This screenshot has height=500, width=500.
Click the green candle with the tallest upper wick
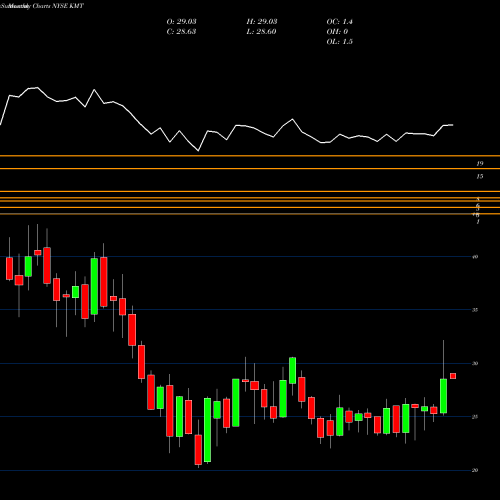click(443, 396)
